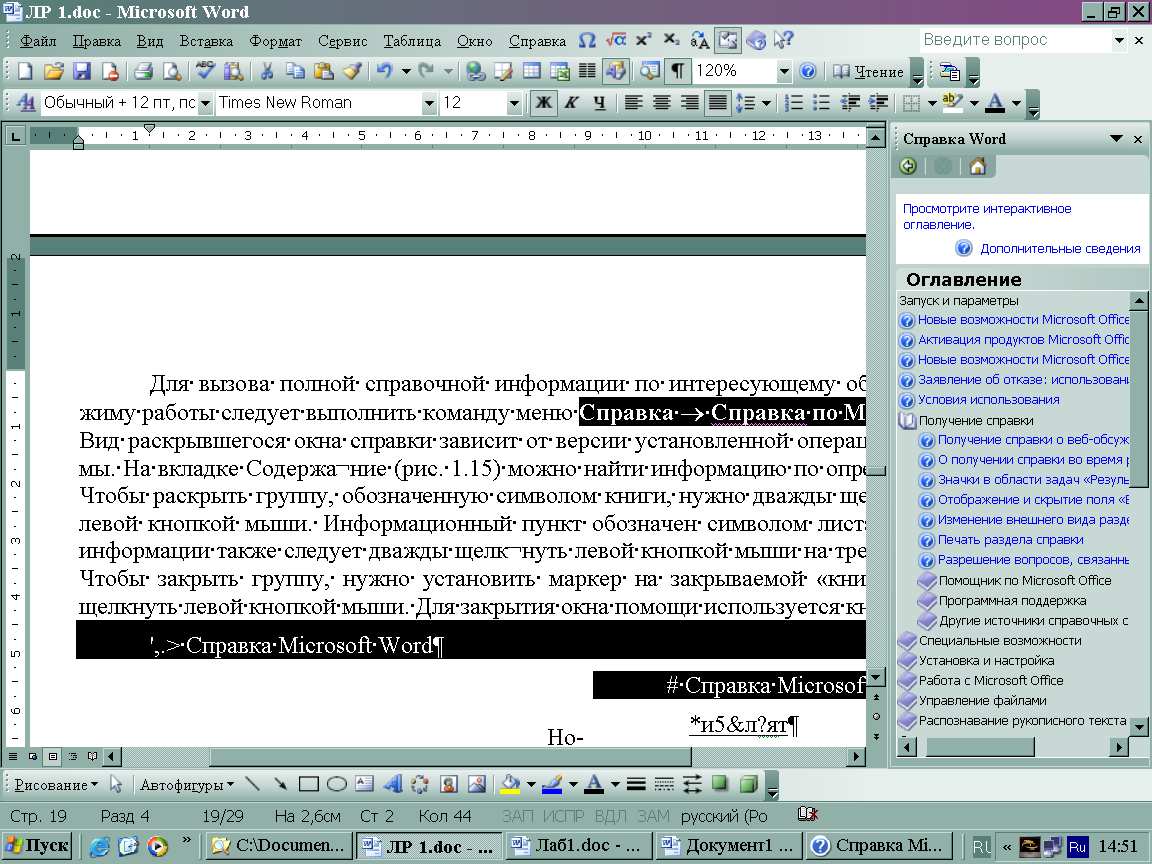Screen dimensions: 1152x864
Task: Toggle the numbered list button
Action: click(794, 103)
